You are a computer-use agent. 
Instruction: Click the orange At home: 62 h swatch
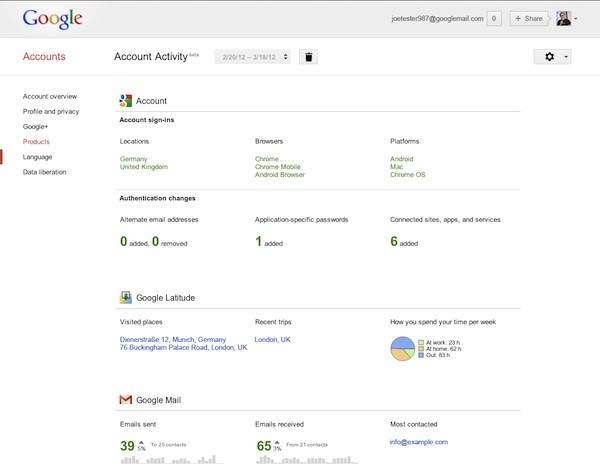[x=421, y=349]
